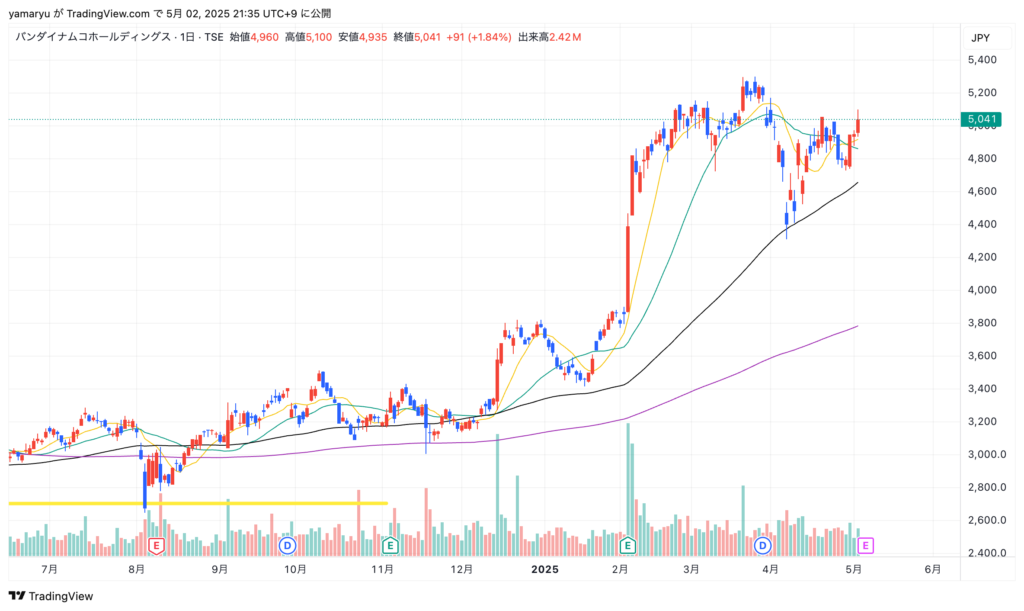Click the 2,400.0 price axis label
This screenshot has height=611, width=1024.
click(x=987, y=553)
